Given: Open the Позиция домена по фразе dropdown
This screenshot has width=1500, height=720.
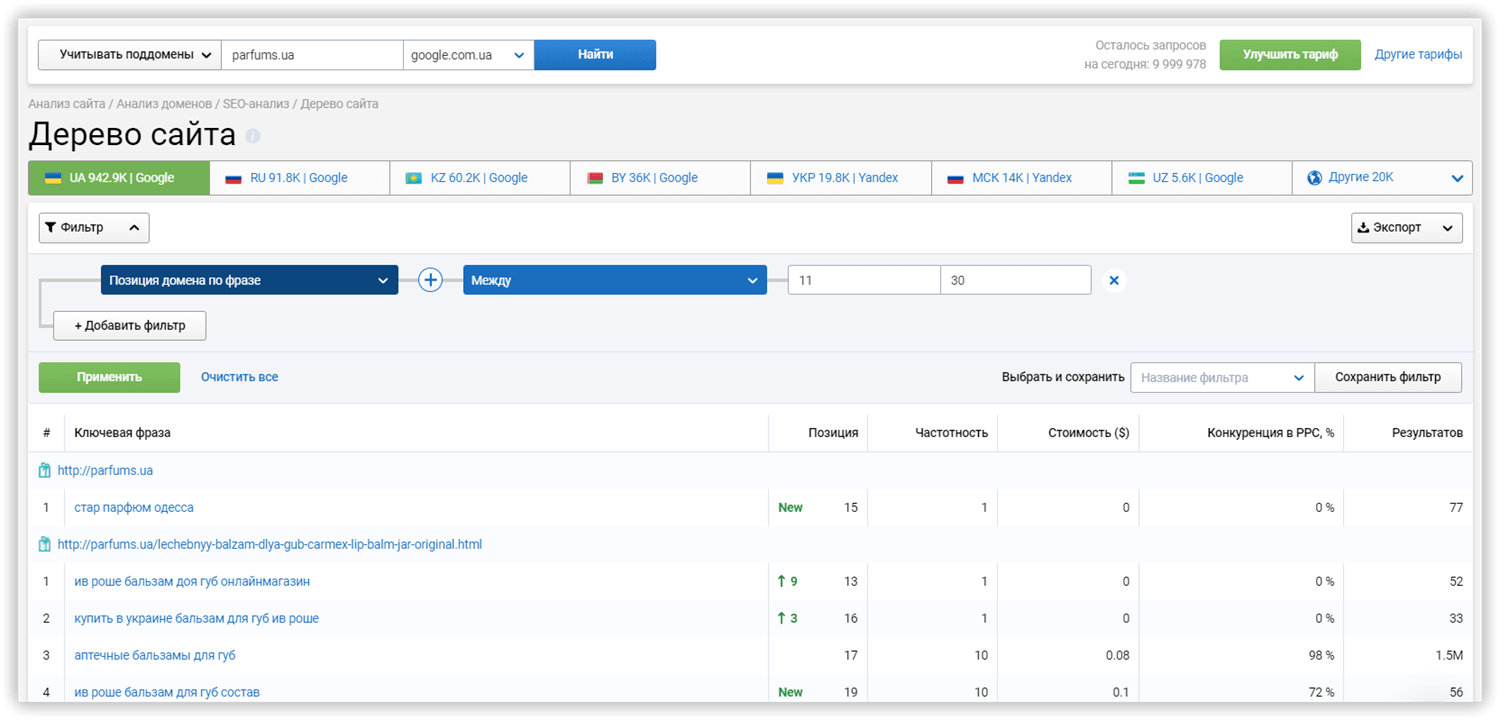Looking at the screenshot, I should (x=249, y=281).
